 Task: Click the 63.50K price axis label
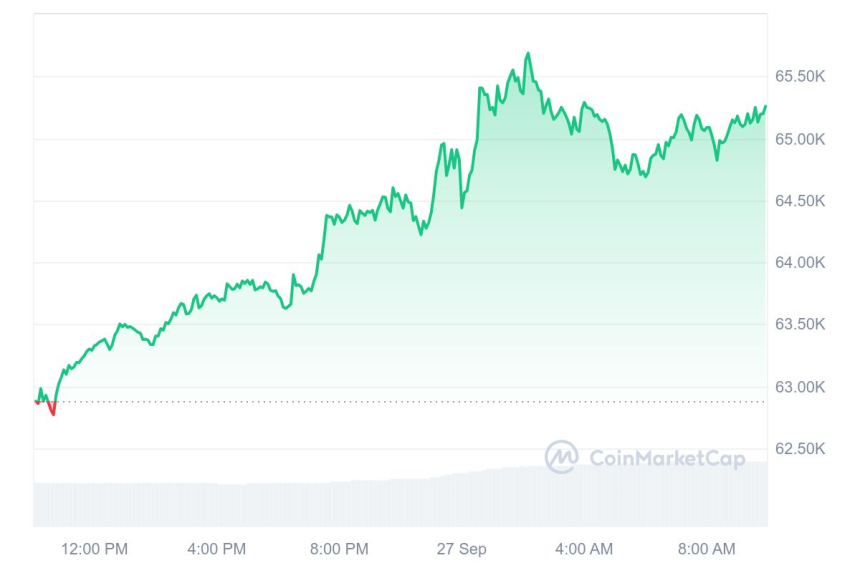tap(800, 325)
